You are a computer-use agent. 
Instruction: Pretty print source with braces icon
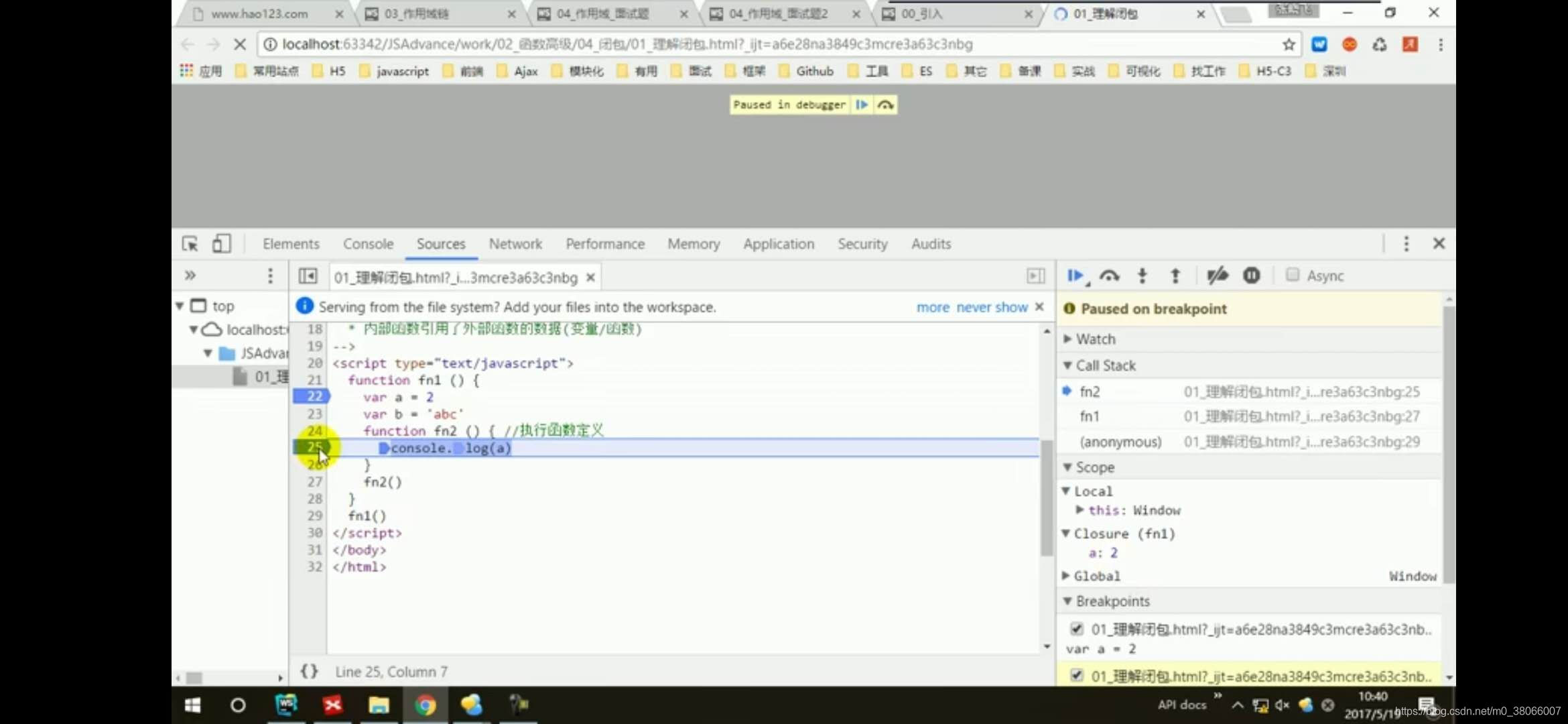pyautogui.click(x=309, y=671)
